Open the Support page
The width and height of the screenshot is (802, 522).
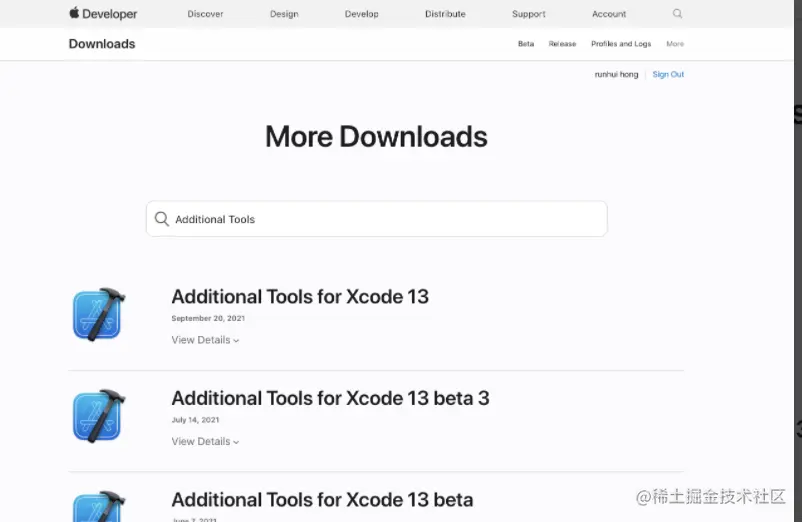(528, 14)
